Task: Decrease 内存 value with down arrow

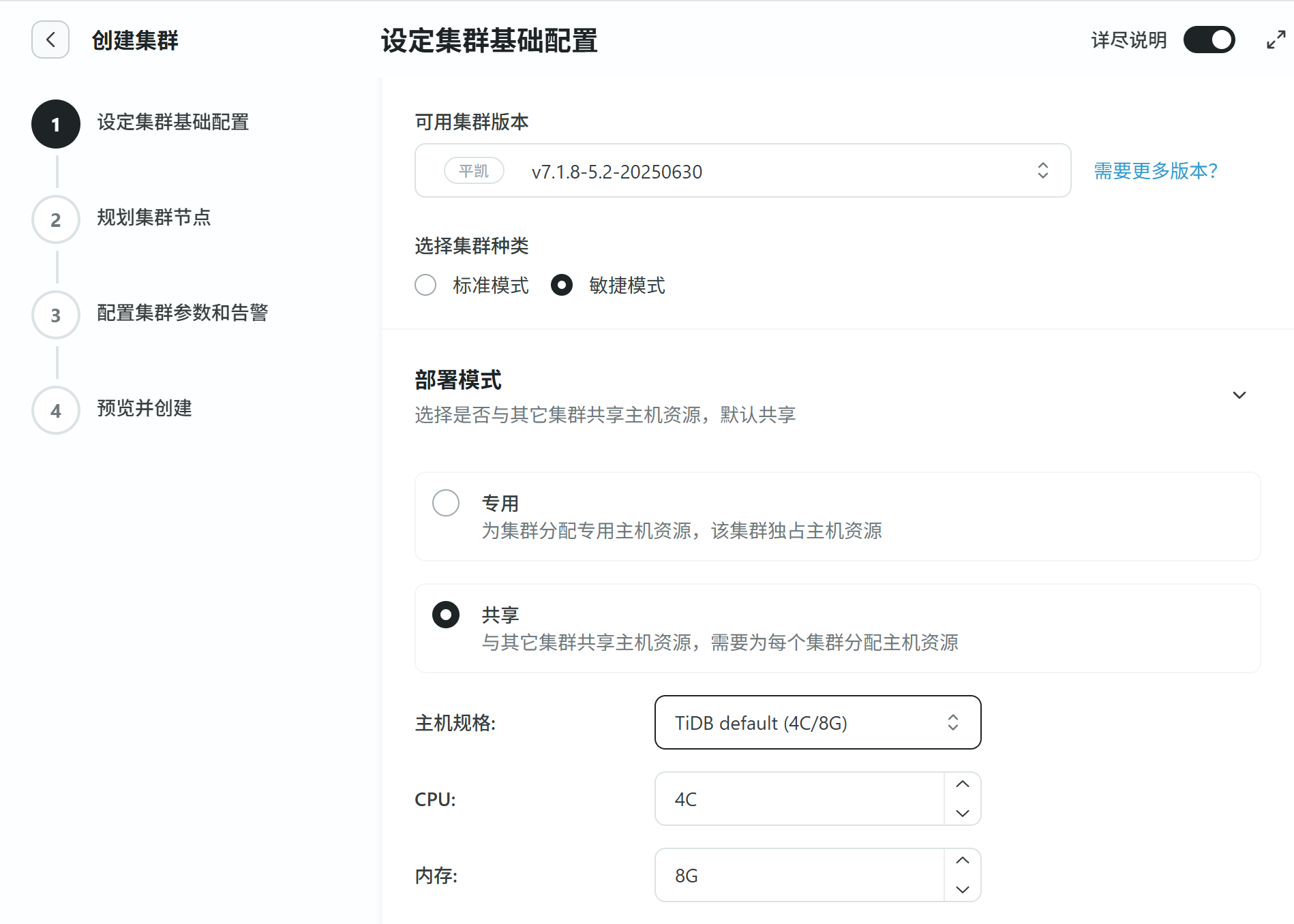Action: pyautogui.click(x=962, y=889)
